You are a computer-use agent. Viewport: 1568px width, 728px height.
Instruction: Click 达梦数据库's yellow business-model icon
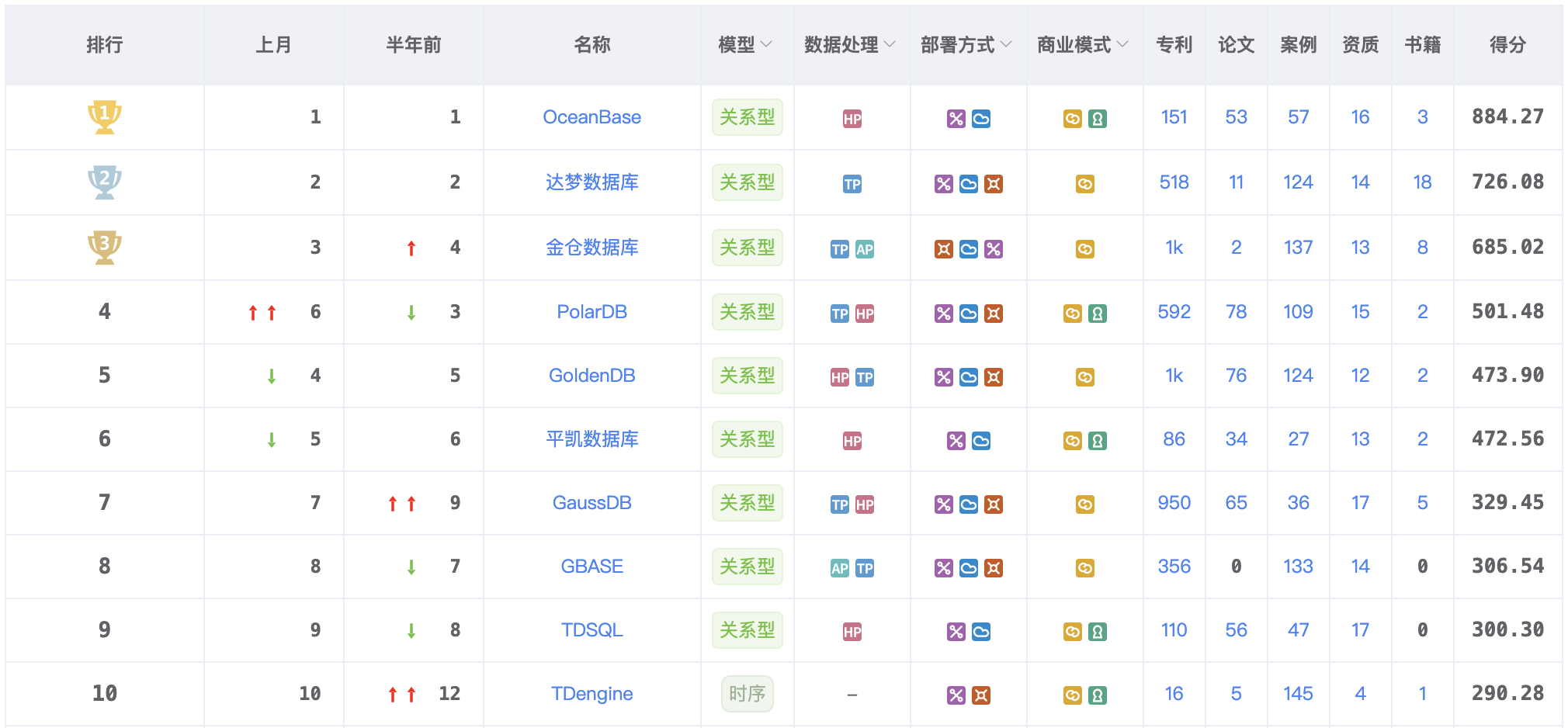(x=1085, y=184)
